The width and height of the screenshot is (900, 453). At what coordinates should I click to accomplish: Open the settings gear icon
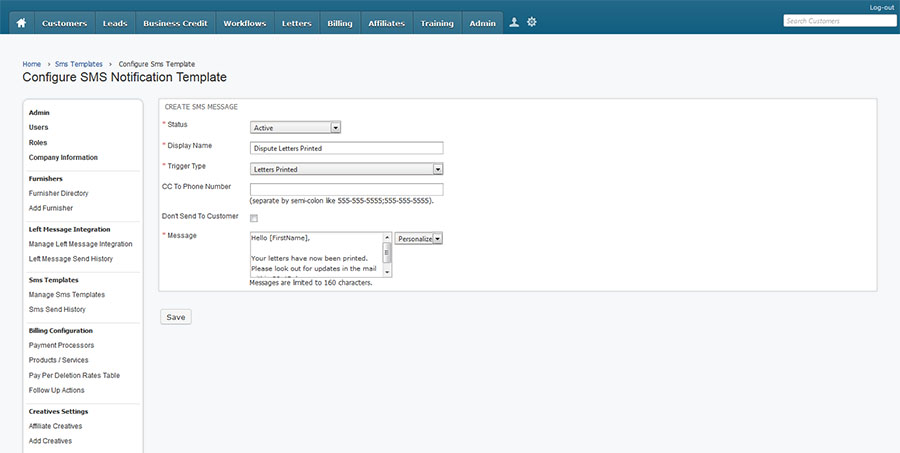(x=532, y=22)
